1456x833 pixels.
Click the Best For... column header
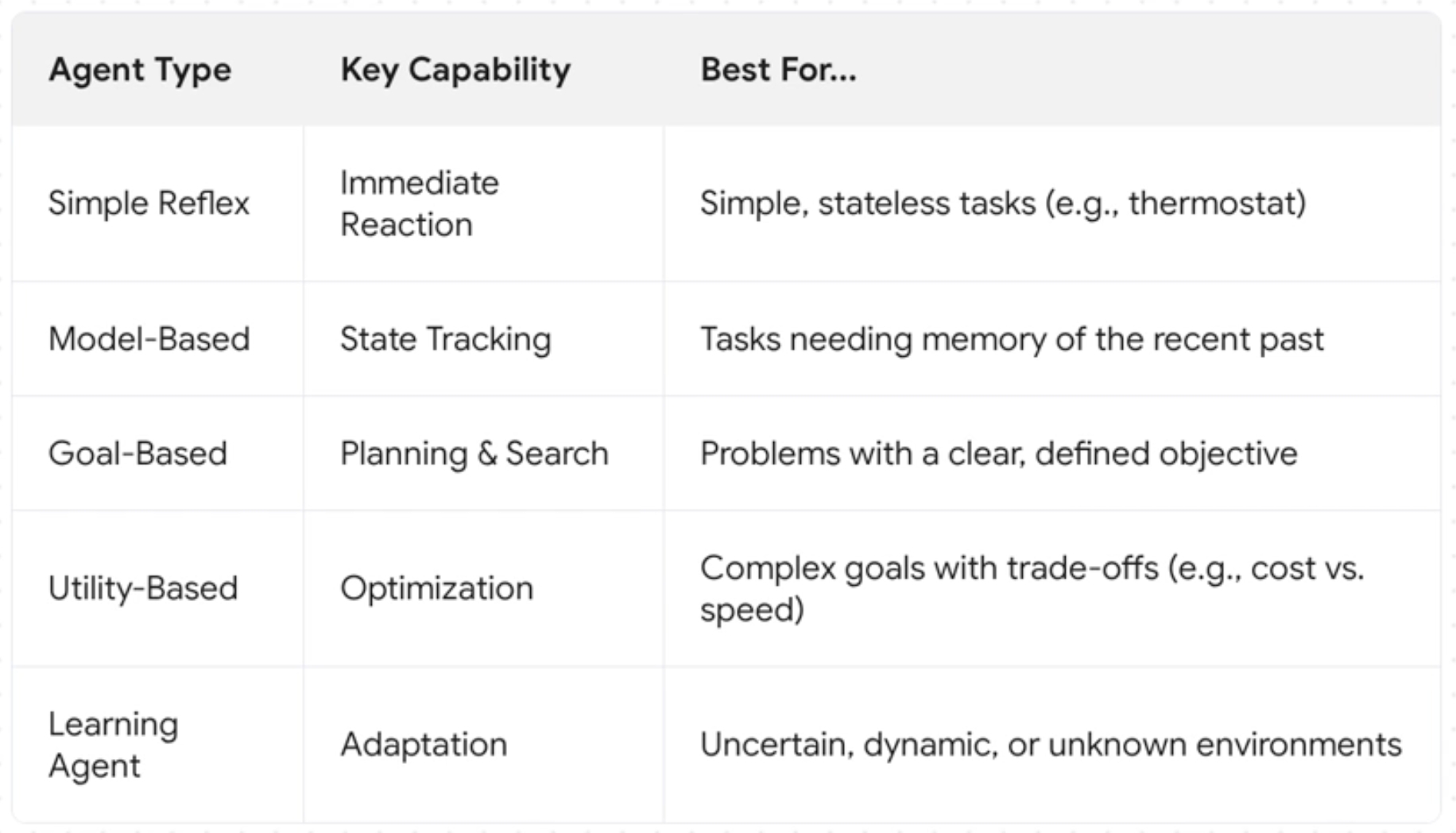click(778, 70)
